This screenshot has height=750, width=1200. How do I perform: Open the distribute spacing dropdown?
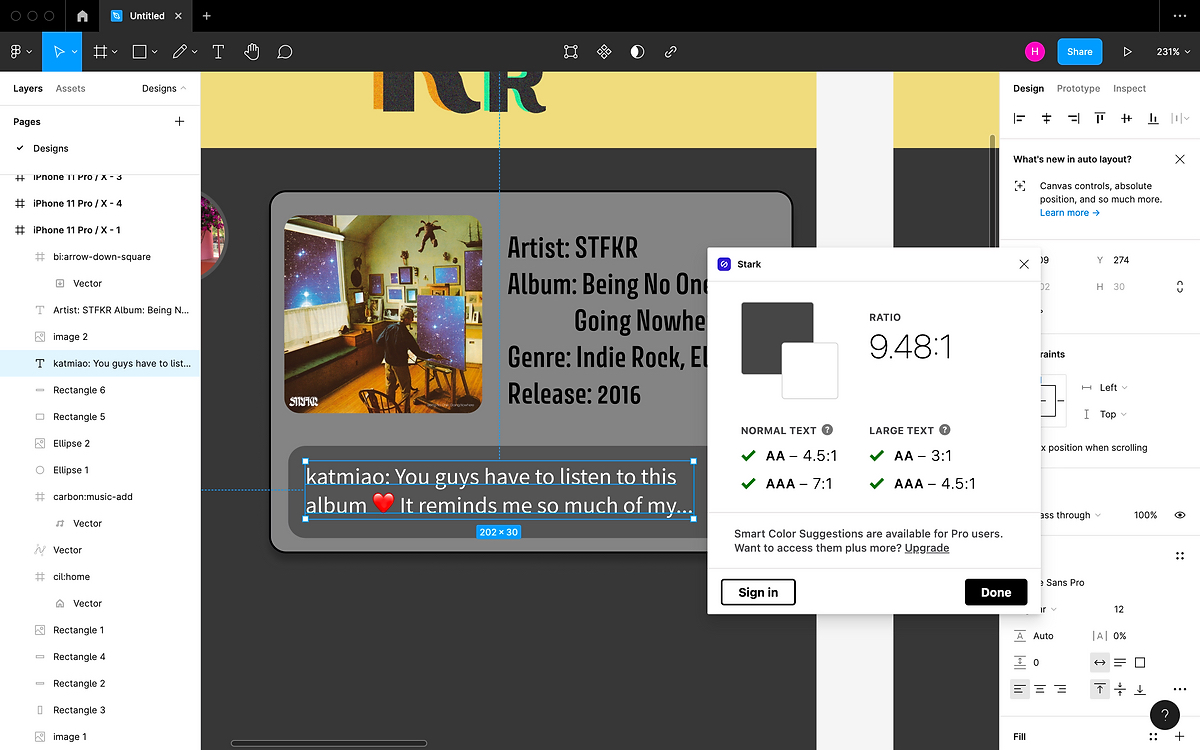coord(1180,118)
